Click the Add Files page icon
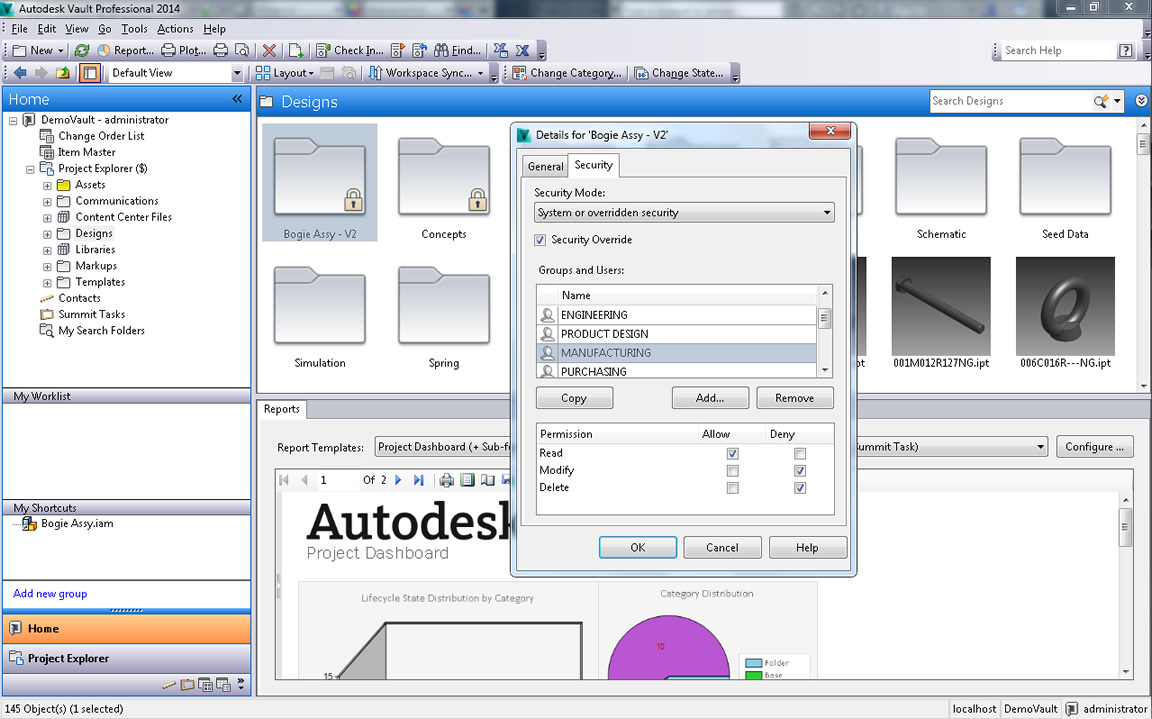The height and width of the screenshot is (719, 1152). point(295,51)
